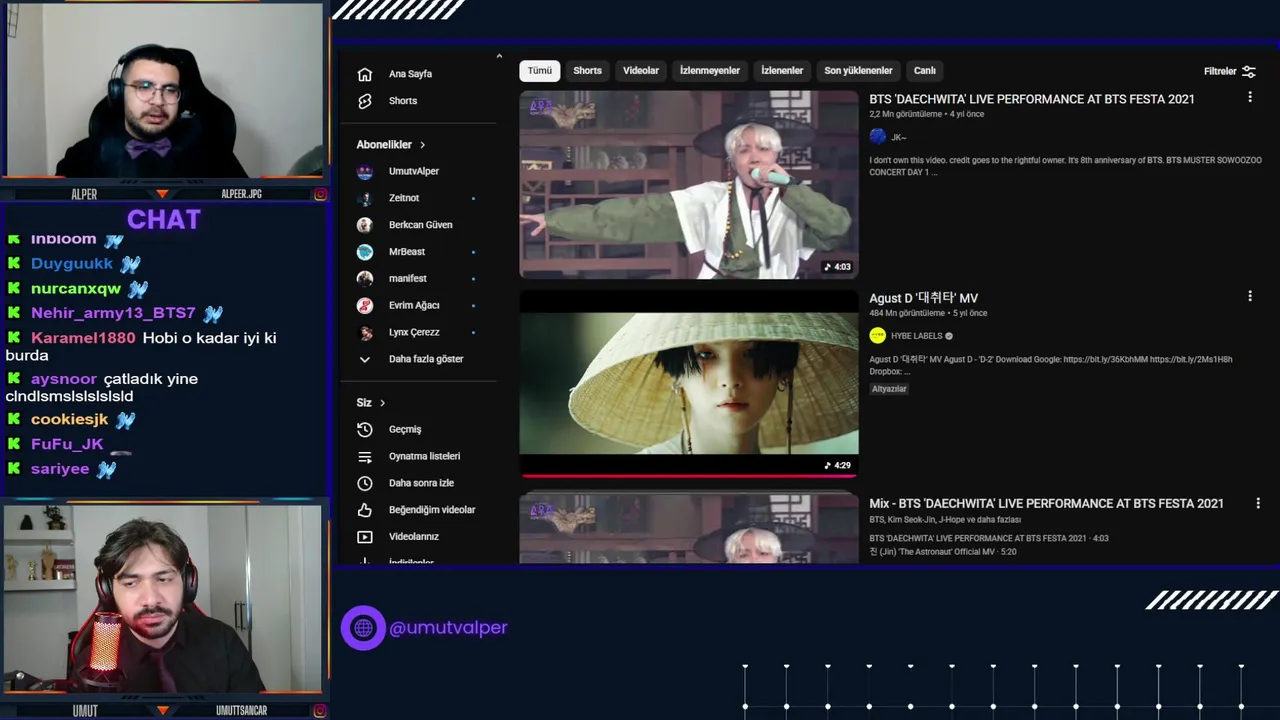Expand Daha fazla göster subscriptions list

[x=410, y=359]
